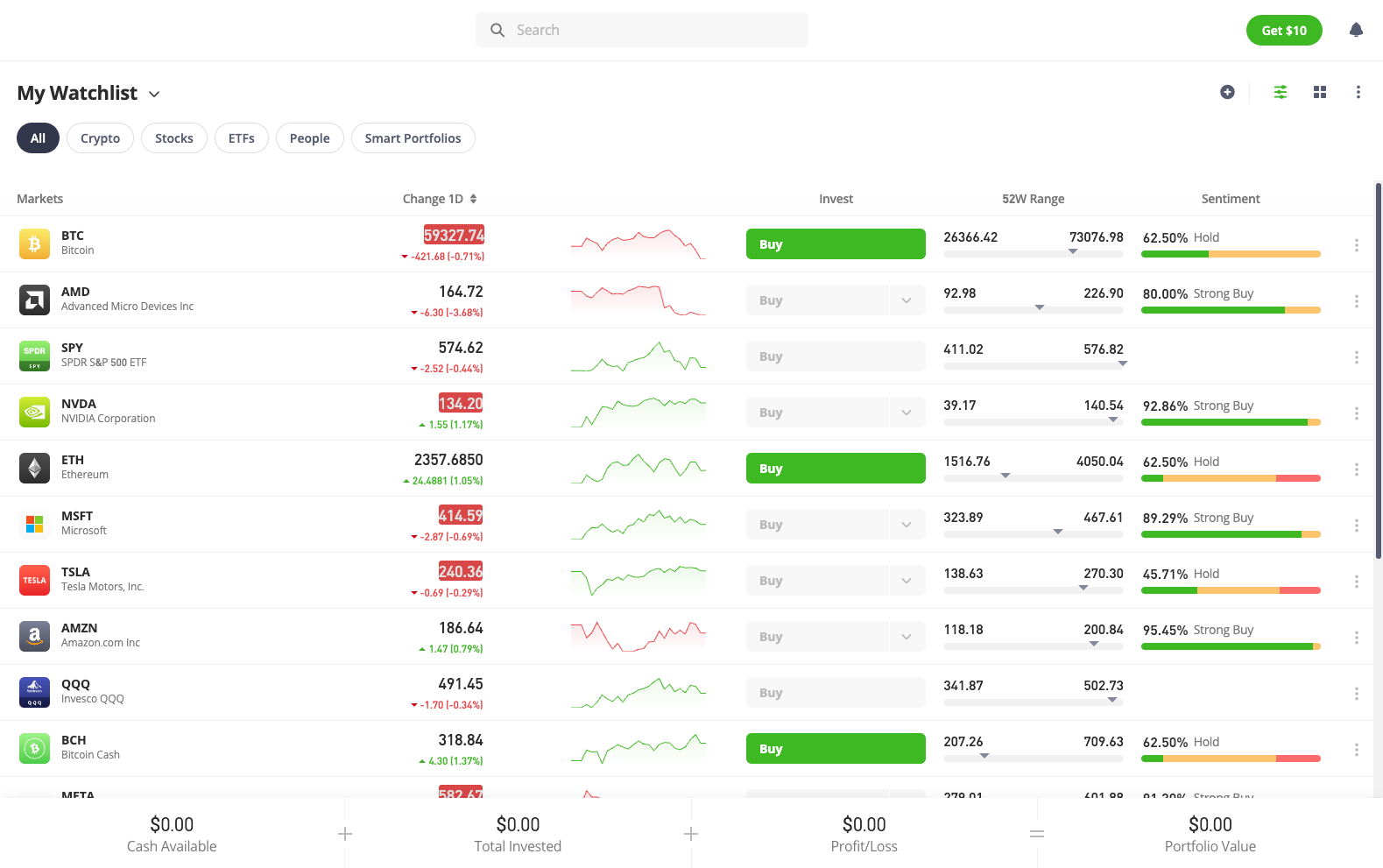Sort by Change 1D column
The height and width of the screenshot is (868, 1383).
[440, 199]
